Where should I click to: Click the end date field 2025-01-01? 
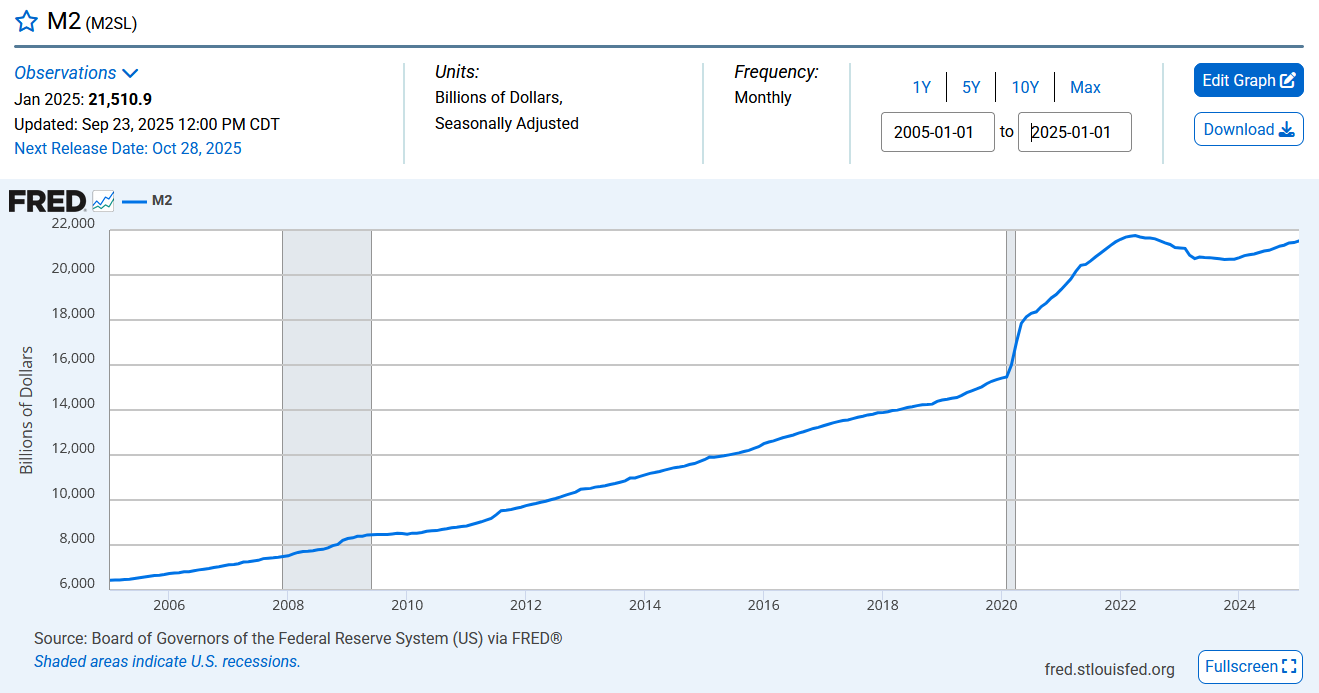click(x=1074, y=132)
